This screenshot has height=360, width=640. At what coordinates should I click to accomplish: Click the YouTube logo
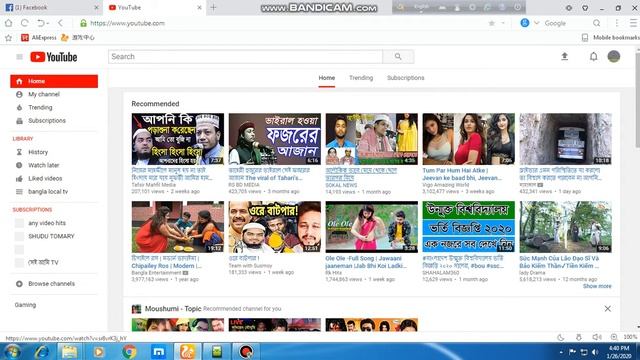coord(53,57)
